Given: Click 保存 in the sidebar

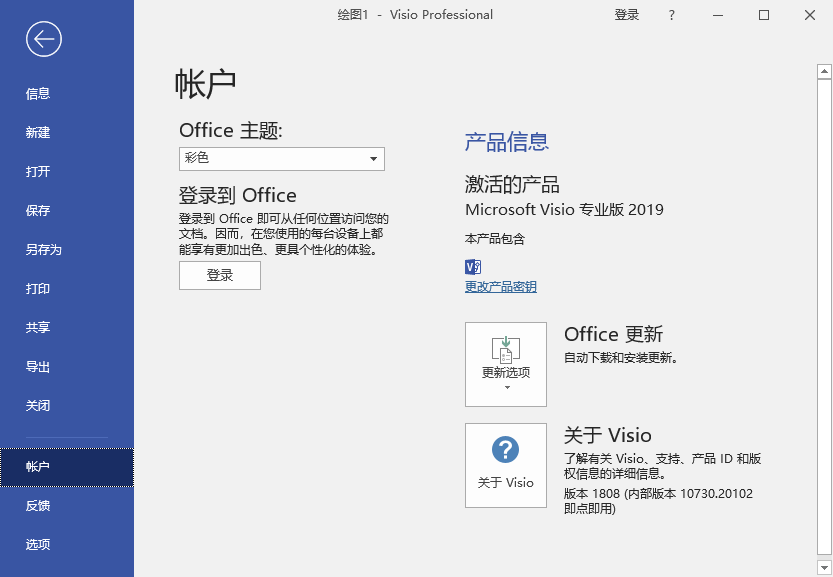Looking at the screenshot, I should 38,211.
